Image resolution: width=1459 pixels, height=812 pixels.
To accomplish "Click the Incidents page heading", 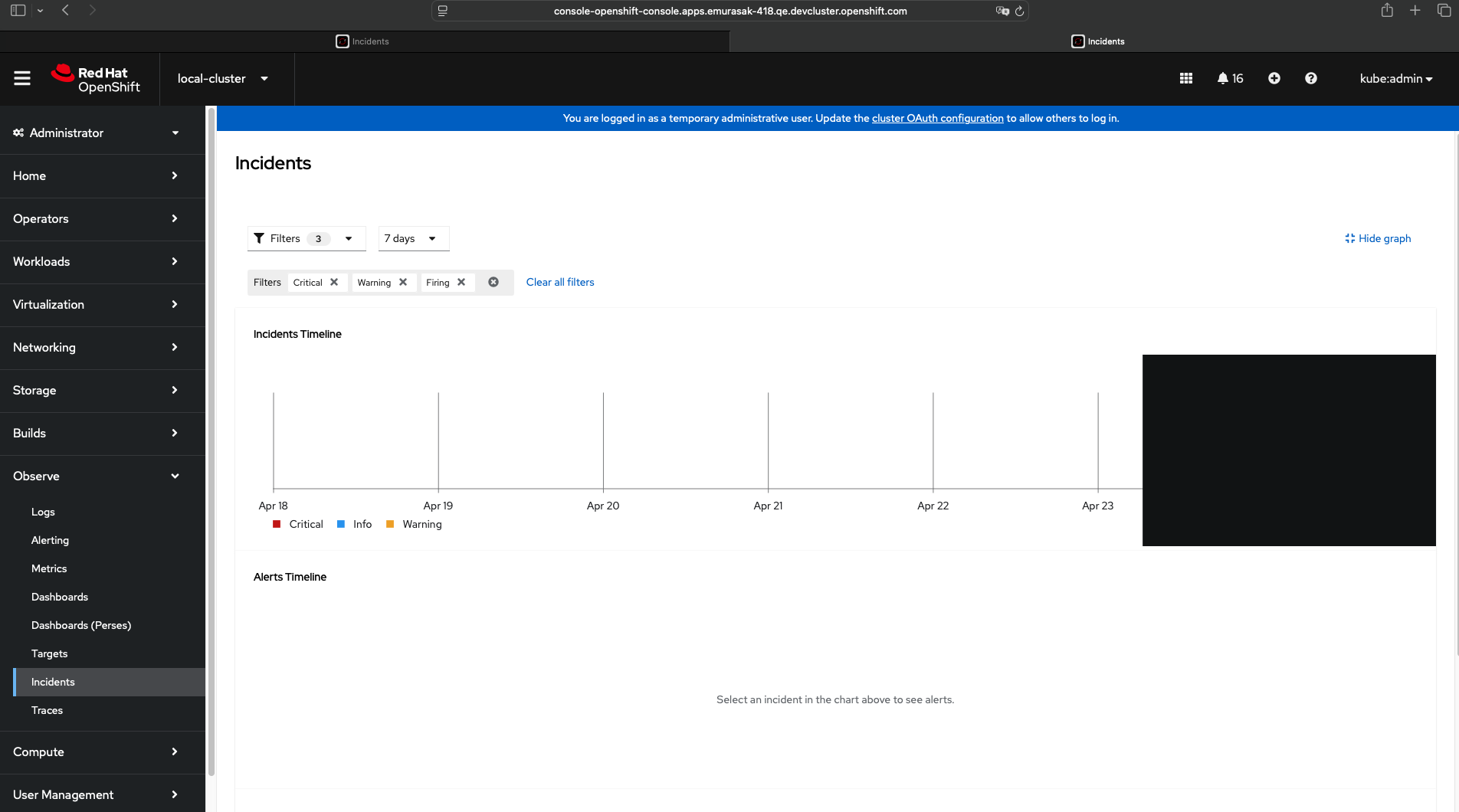I will pyautogui.click(x=273, y=163).
